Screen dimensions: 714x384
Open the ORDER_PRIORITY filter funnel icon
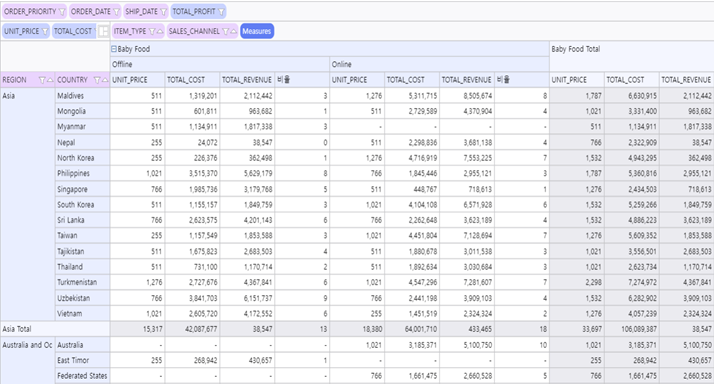(62, 12)
